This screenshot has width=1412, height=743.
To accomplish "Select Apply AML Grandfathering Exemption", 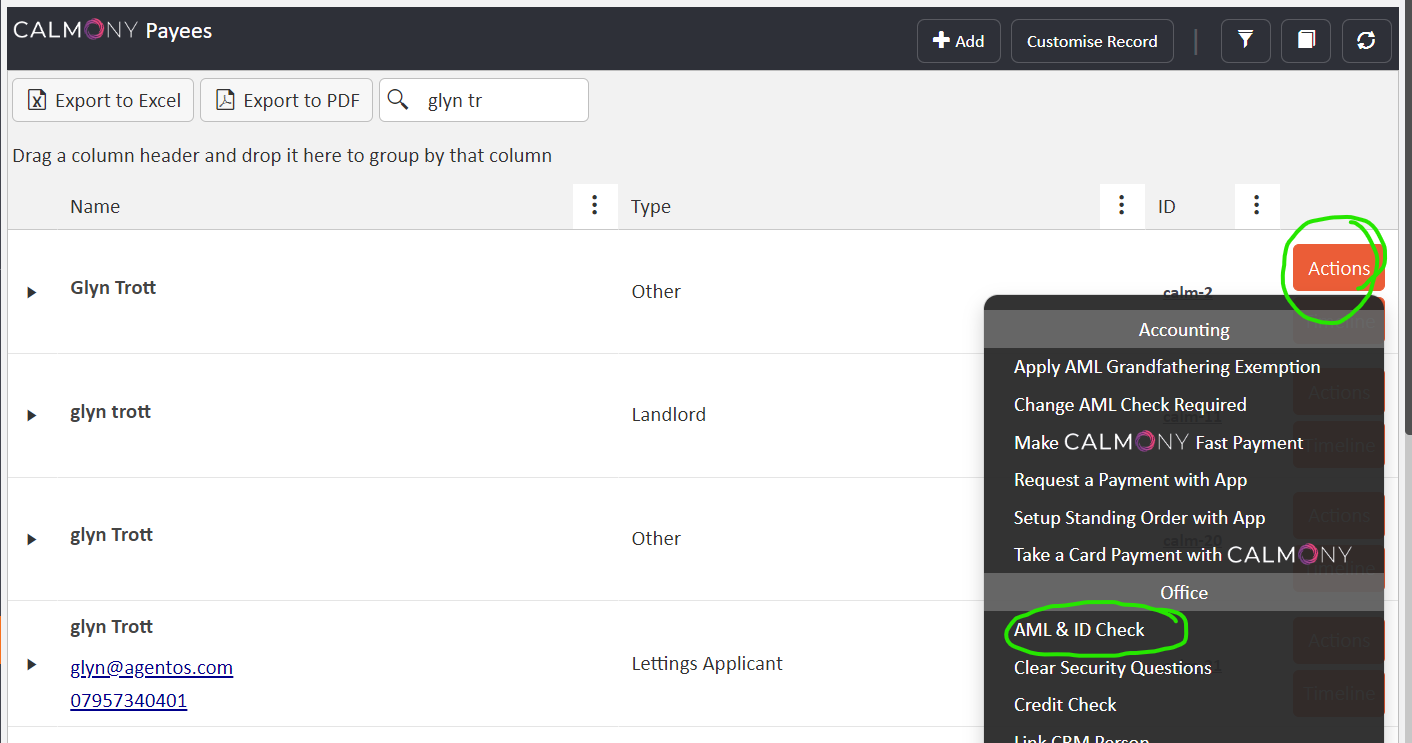I will coord(1166,367).
